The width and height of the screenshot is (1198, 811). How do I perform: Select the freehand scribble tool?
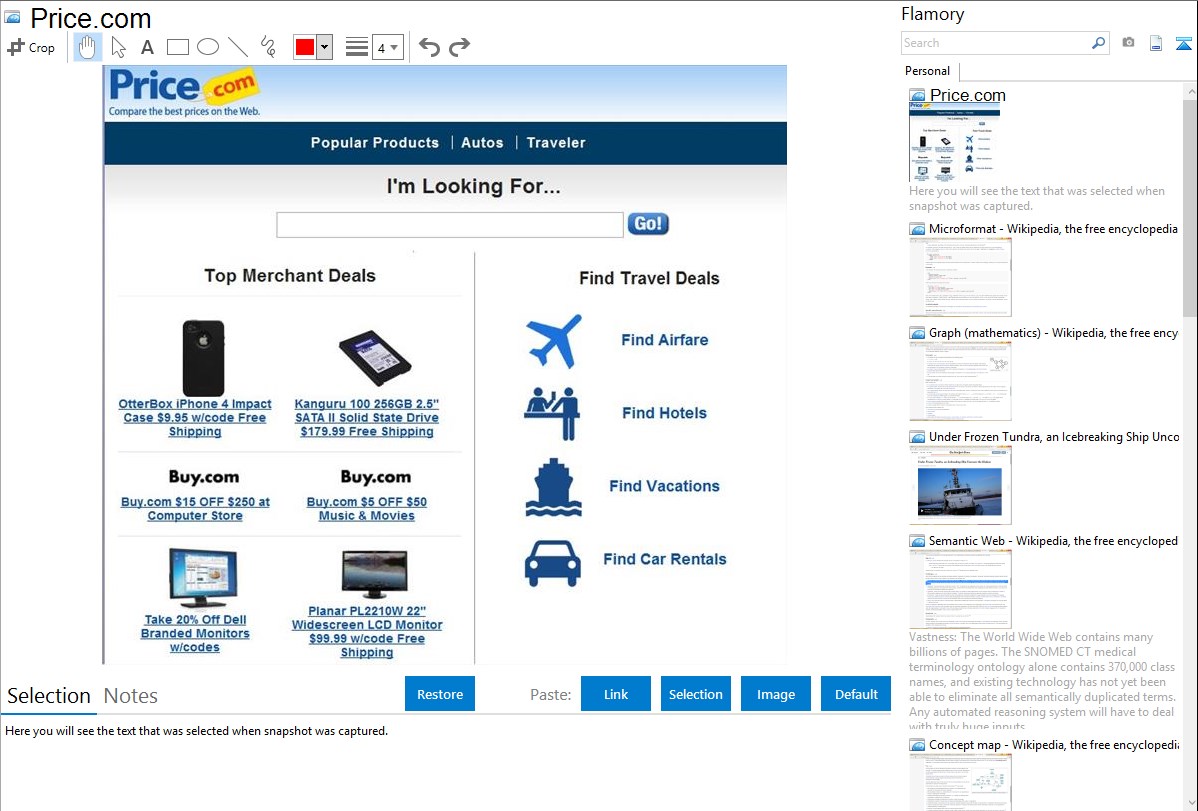tap(268, 47)
